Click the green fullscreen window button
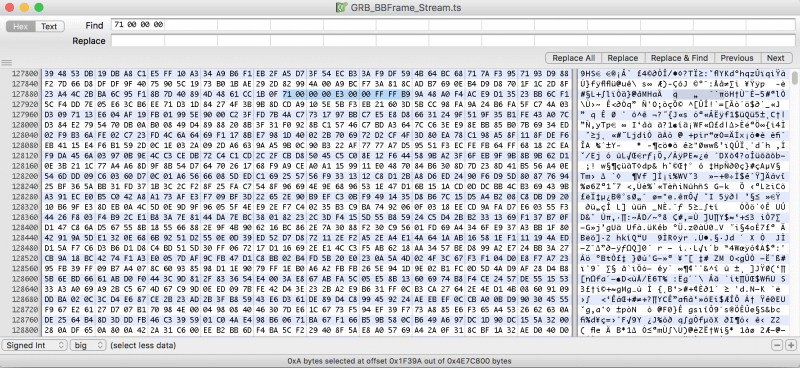This screenshot has width=800, height=368. click(39, 8)
